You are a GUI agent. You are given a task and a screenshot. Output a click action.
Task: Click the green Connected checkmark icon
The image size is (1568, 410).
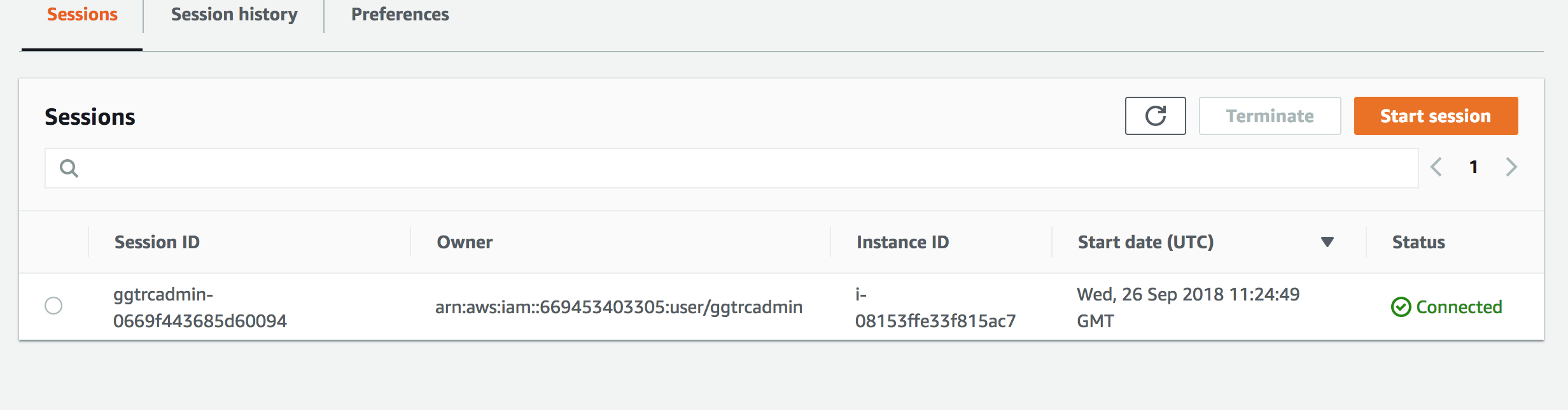click(x=1401, y=307)
